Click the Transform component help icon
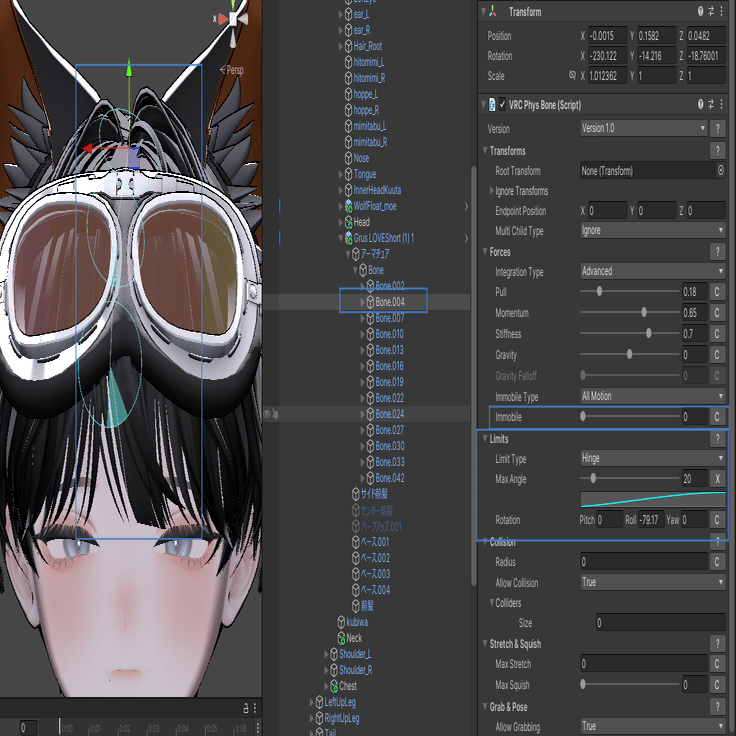Image resolution: width=736 pixels, height=736 pixels. (699, 12)
